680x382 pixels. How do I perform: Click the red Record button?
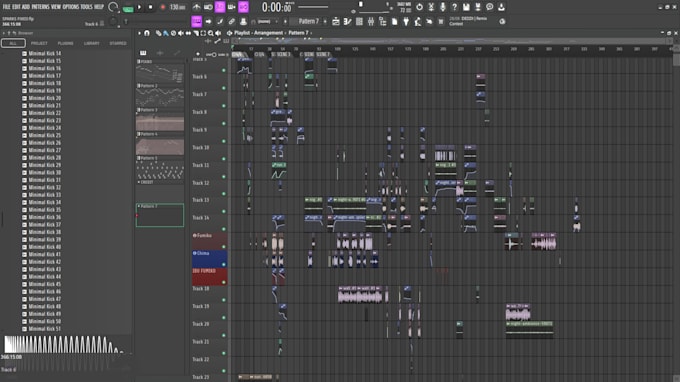(x=163, y=7)
